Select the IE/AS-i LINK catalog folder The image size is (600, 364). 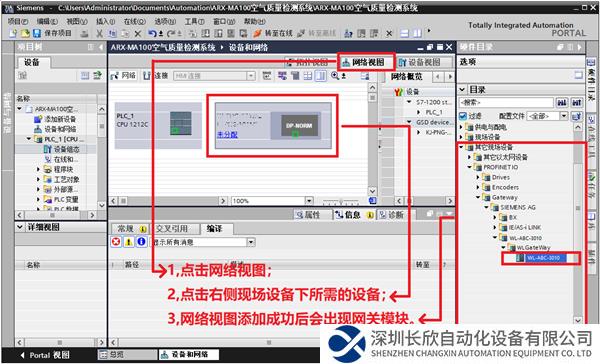point(525,227)
